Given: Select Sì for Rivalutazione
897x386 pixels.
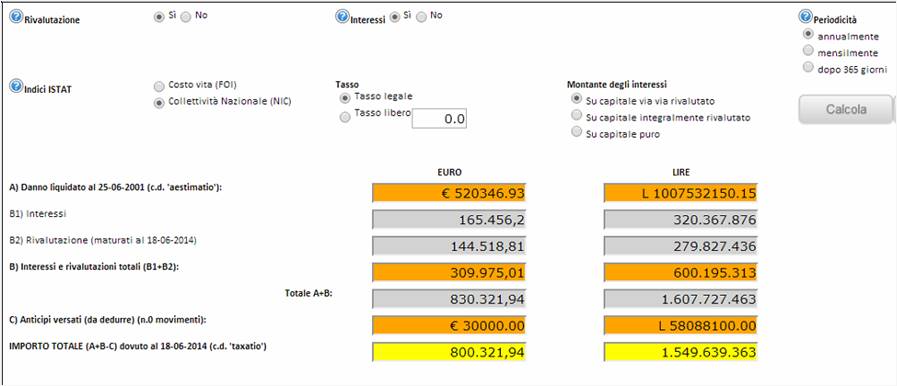Looking at the screenshot, I should pos(158,17).
